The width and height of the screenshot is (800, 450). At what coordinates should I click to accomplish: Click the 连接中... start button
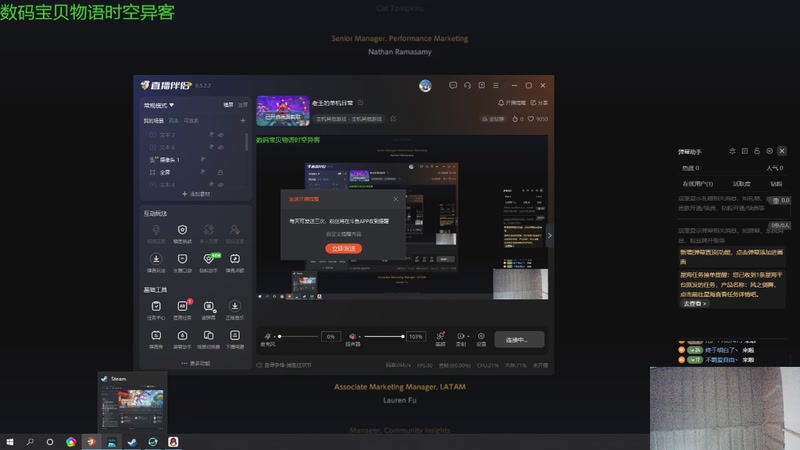[x=519, y=340]
